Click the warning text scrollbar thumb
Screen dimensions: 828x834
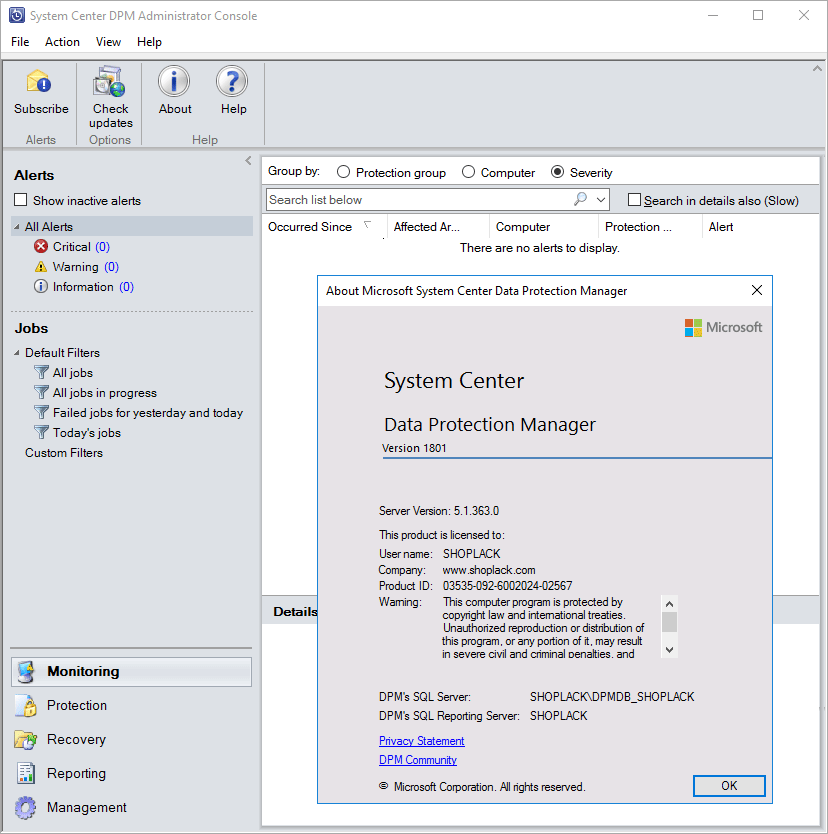pos(670,622)
